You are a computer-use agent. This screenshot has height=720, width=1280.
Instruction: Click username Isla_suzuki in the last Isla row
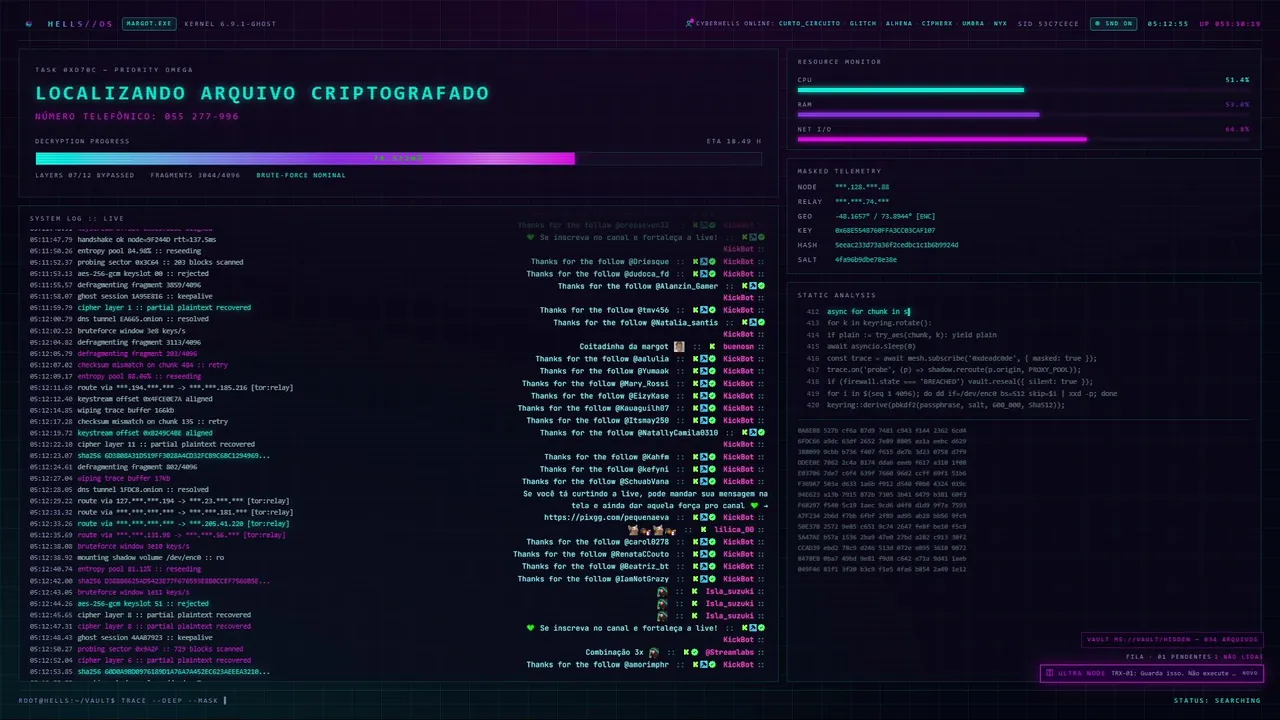pyautogui.click(x=729, y=616)
